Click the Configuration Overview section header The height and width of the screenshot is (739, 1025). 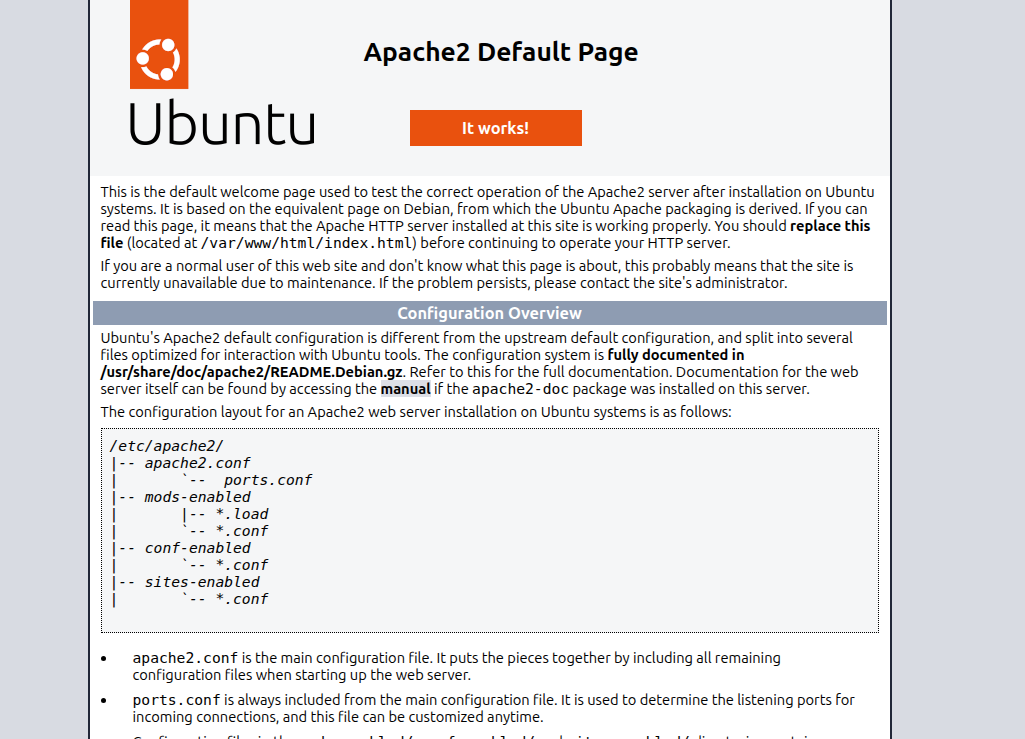(x=489, y=312)
